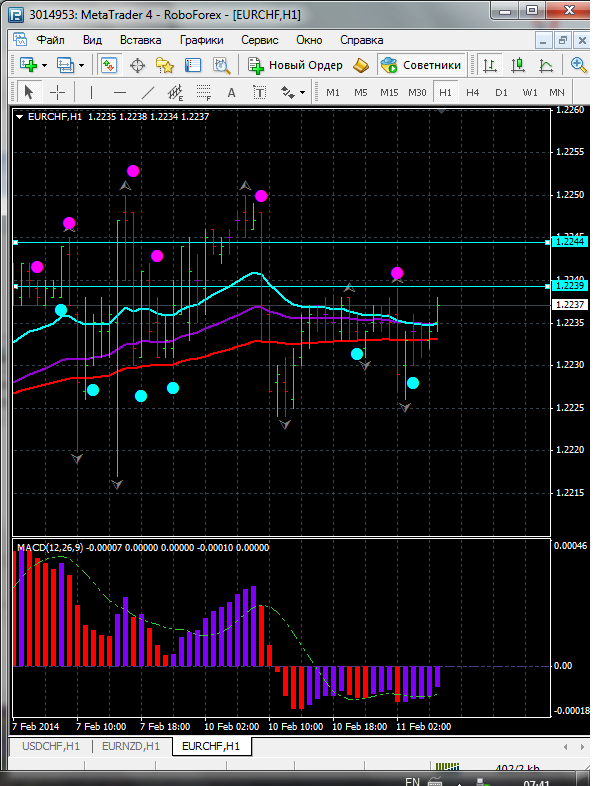Switch chart to candlestick mode

[518, 65]
